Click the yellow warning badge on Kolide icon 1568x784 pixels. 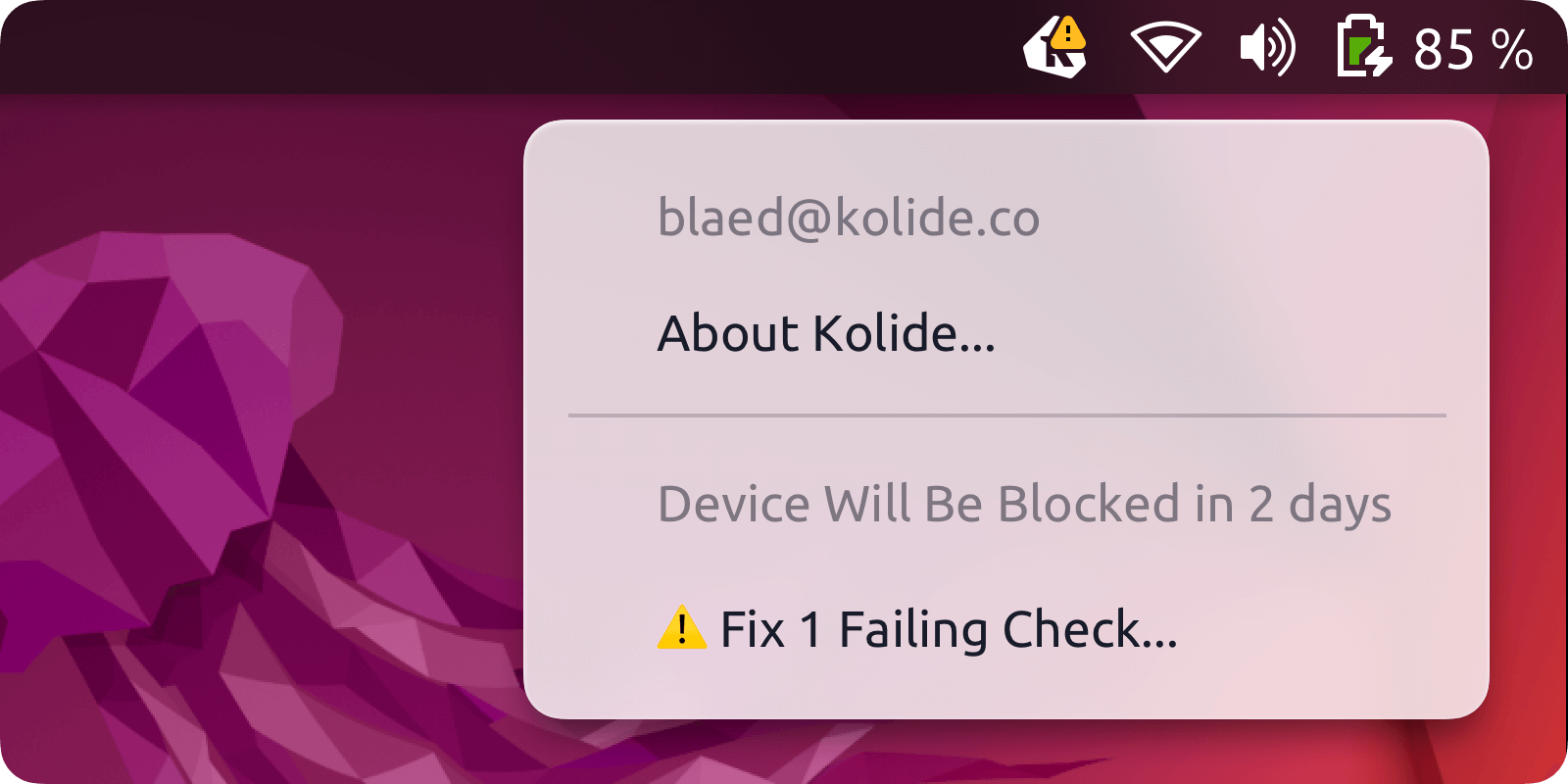pos(1068,32)
